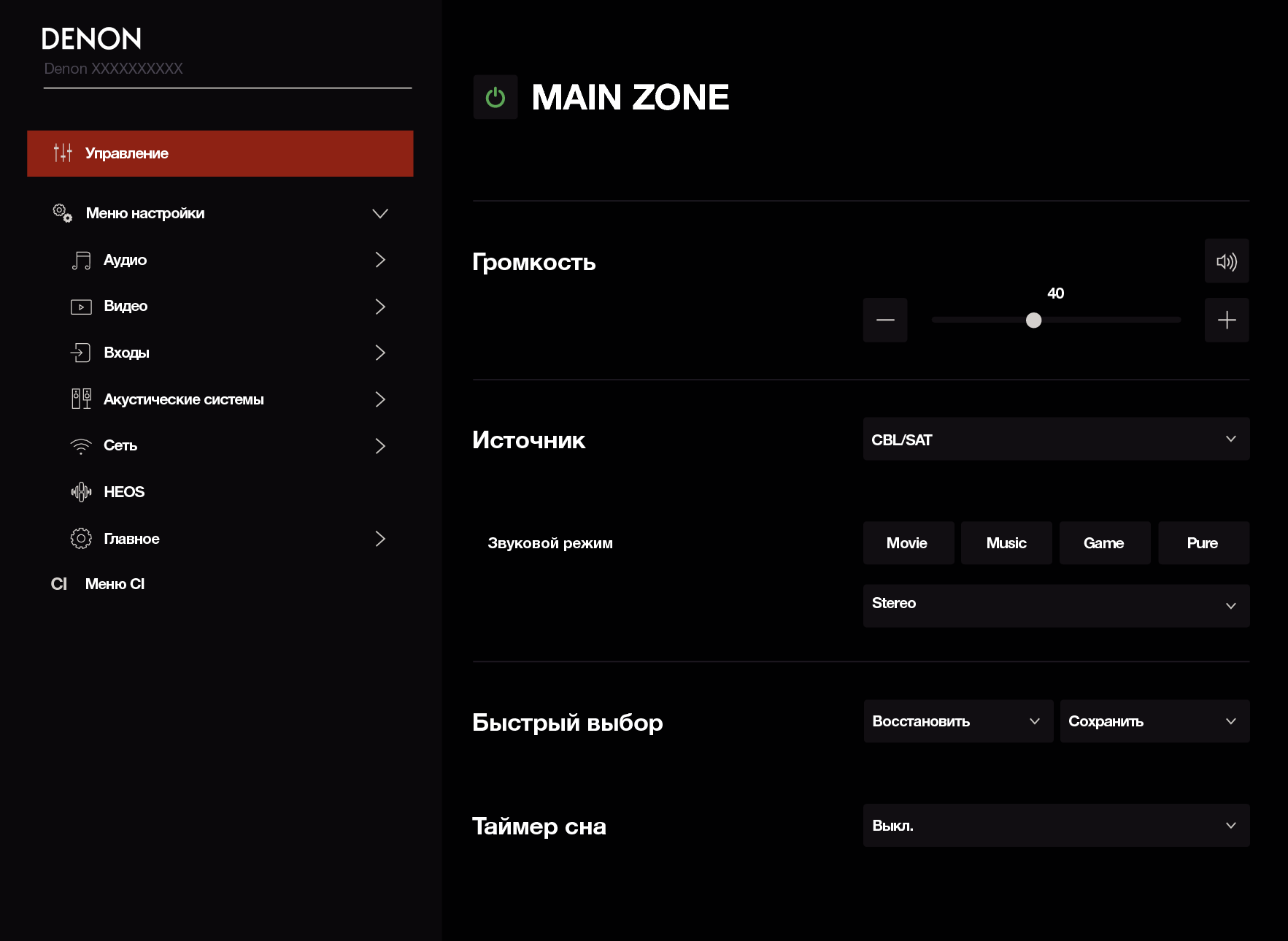Decrease volume with the minus button
The width and height of the screenshot is (1288, 941).
click(884, 320)
